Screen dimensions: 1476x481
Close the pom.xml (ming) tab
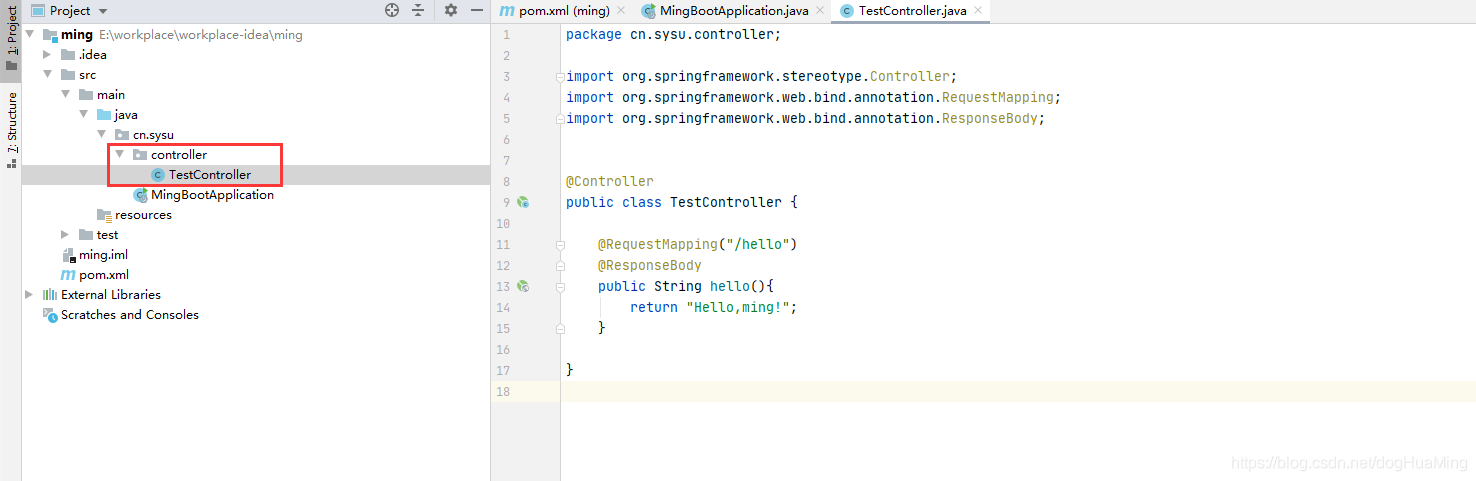pyautogui.click(x=620, y=11)
